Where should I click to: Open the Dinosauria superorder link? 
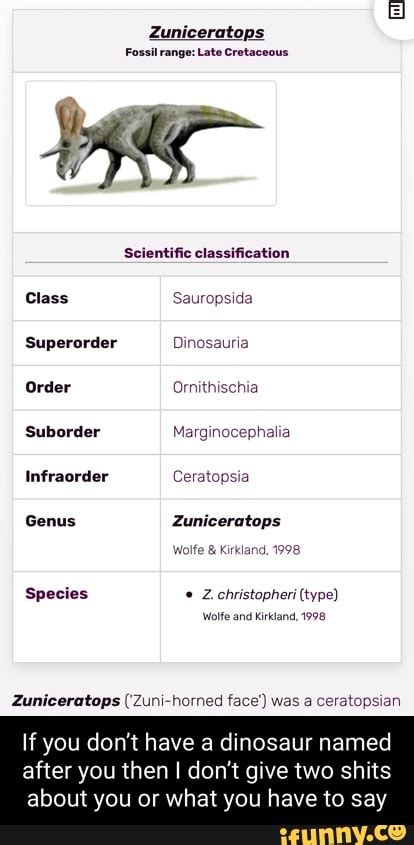(211, 343)
